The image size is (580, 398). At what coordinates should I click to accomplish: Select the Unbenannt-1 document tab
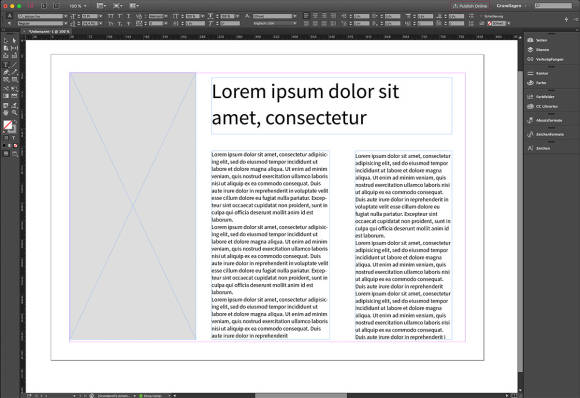point(49,32)
